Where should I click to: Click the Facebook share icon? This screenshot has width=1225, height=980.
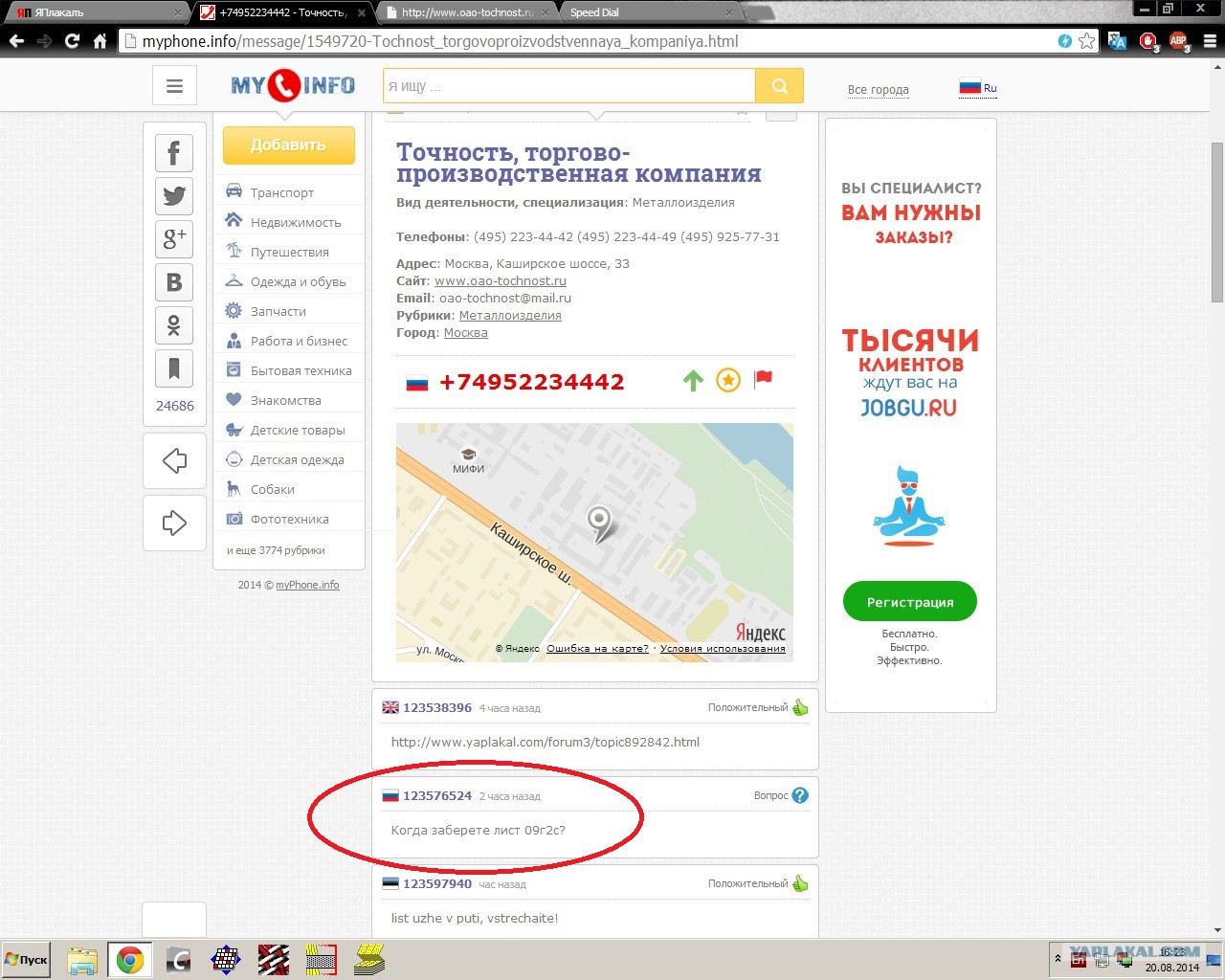click(x=174, y=153)
